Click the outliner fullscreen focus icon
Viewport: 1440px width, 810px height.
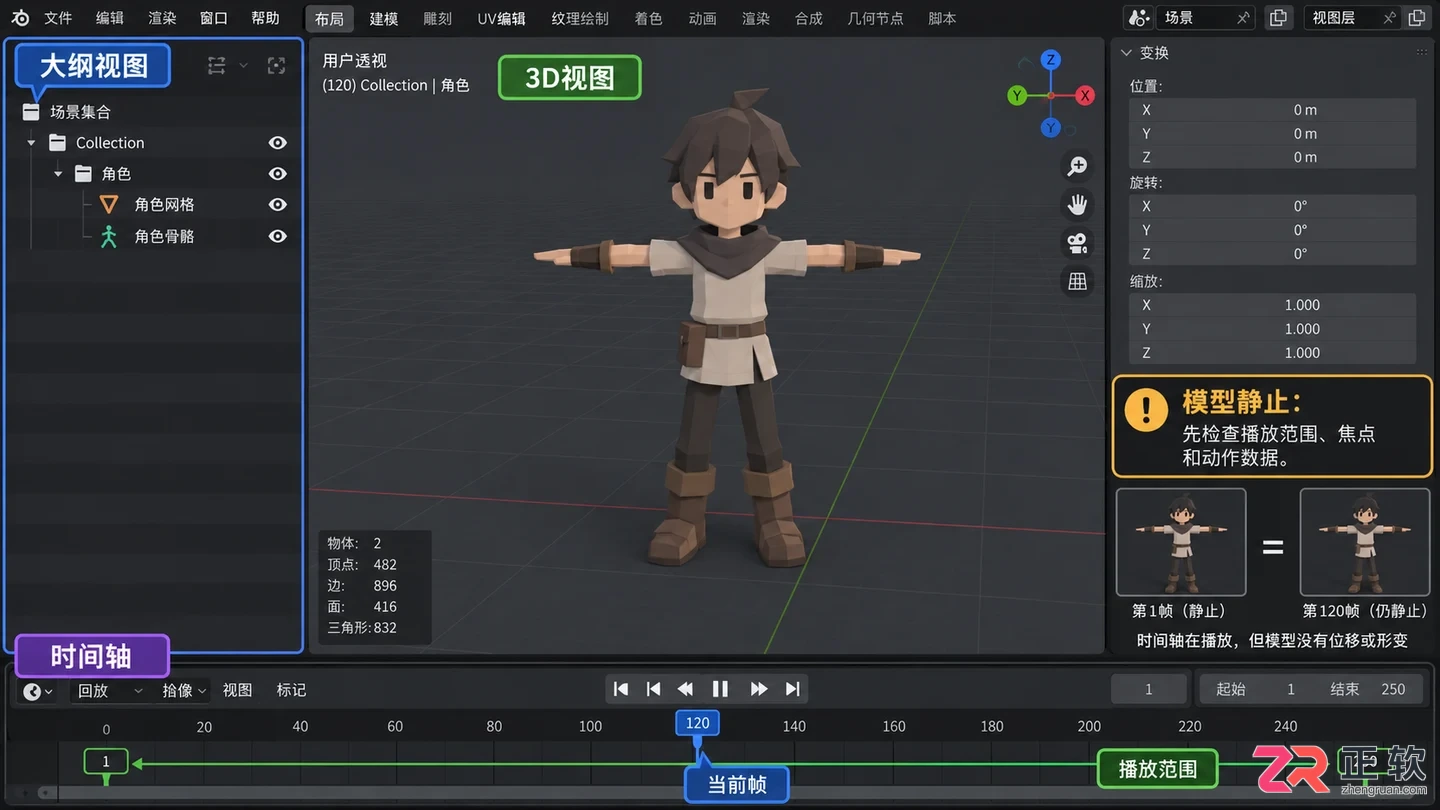(x=277, y=66)
